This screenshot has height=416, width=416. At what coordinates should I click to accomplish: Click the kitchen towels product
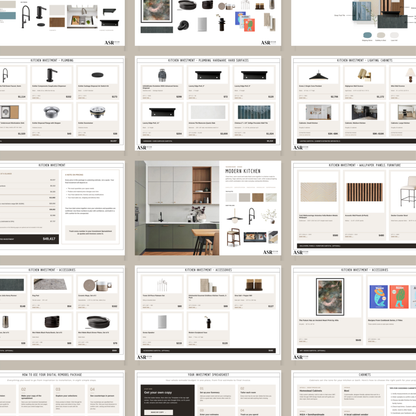click(x=208, y=285)
